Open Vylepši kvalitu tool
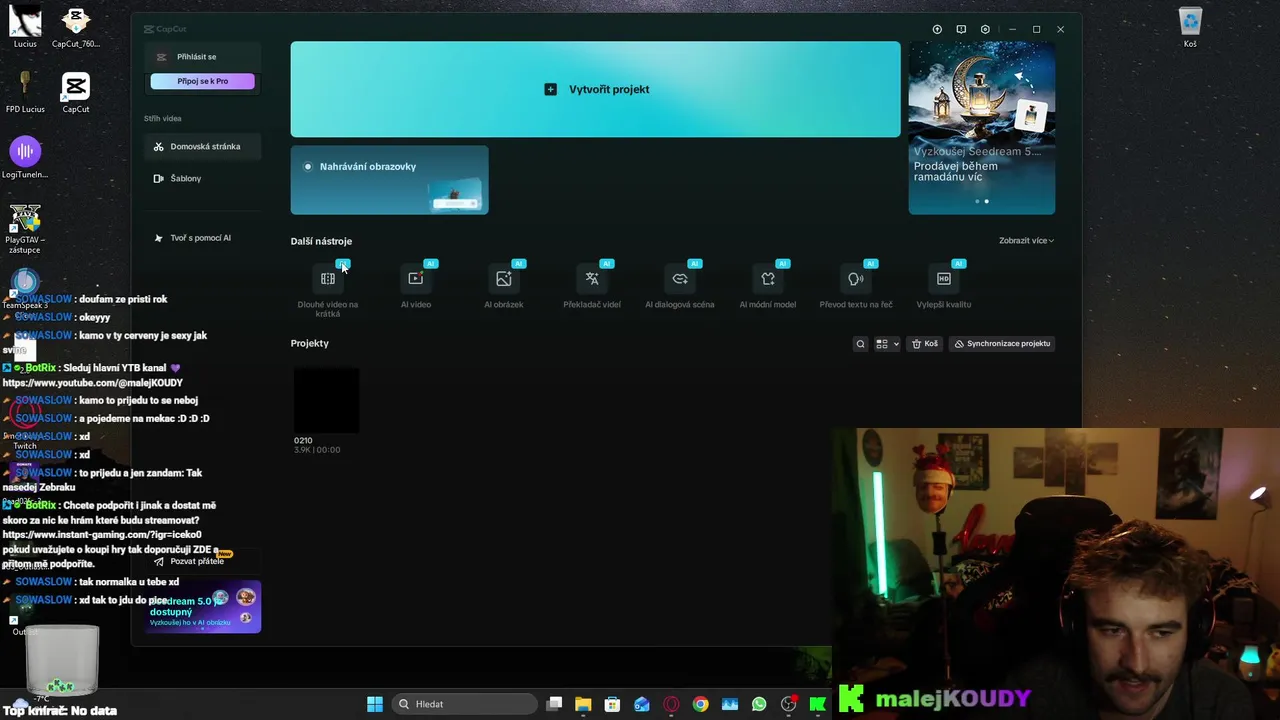 944,286
